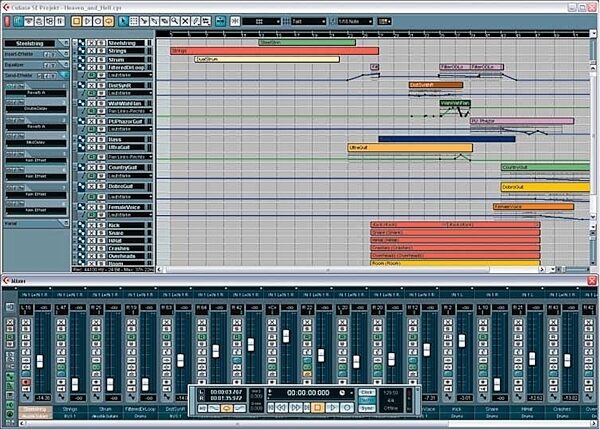Click the Play button on the transport panel
600x430 pixels.
click(333, 408)
